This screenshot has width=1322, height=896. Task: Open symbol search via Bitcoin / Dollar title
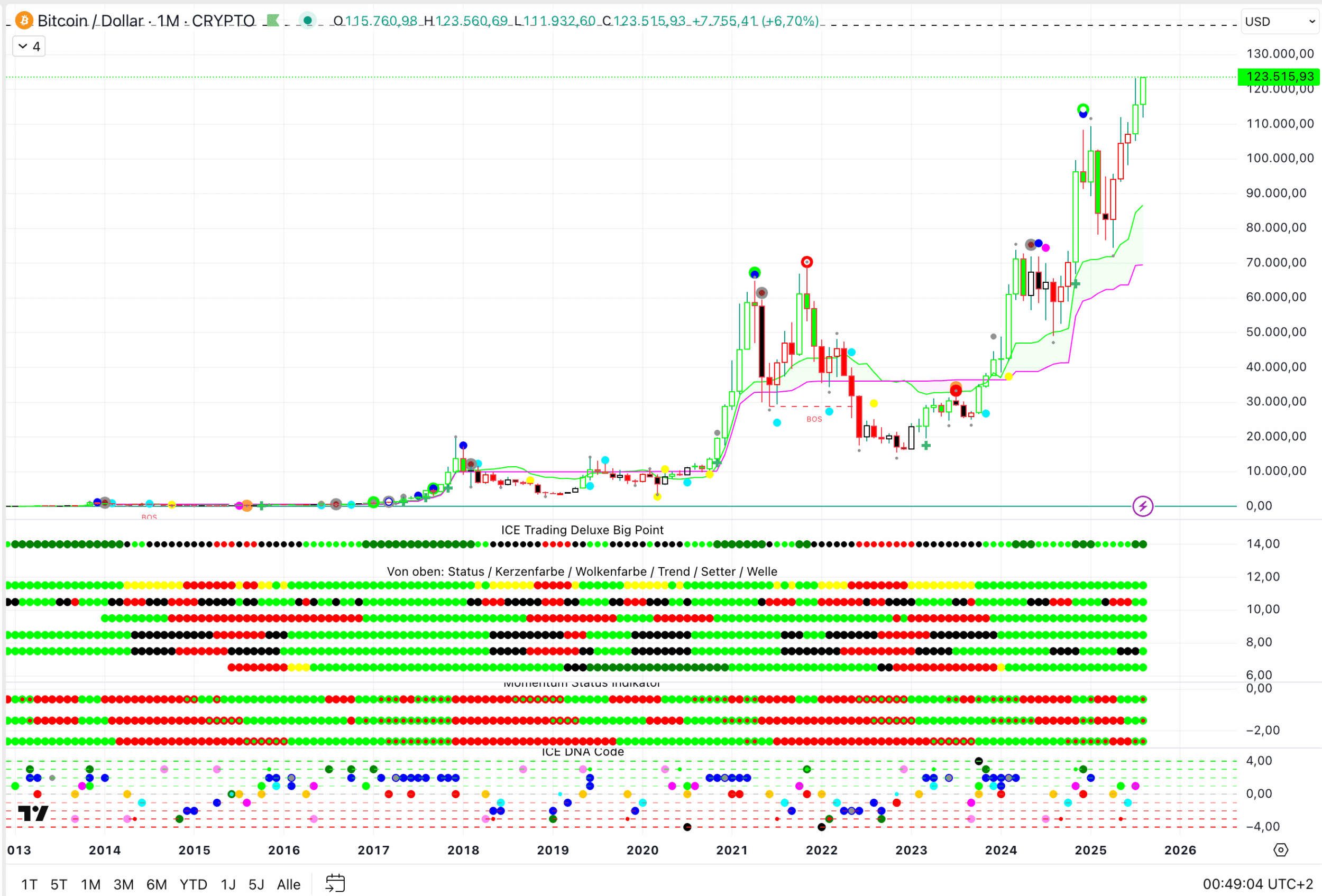[91, 21]
